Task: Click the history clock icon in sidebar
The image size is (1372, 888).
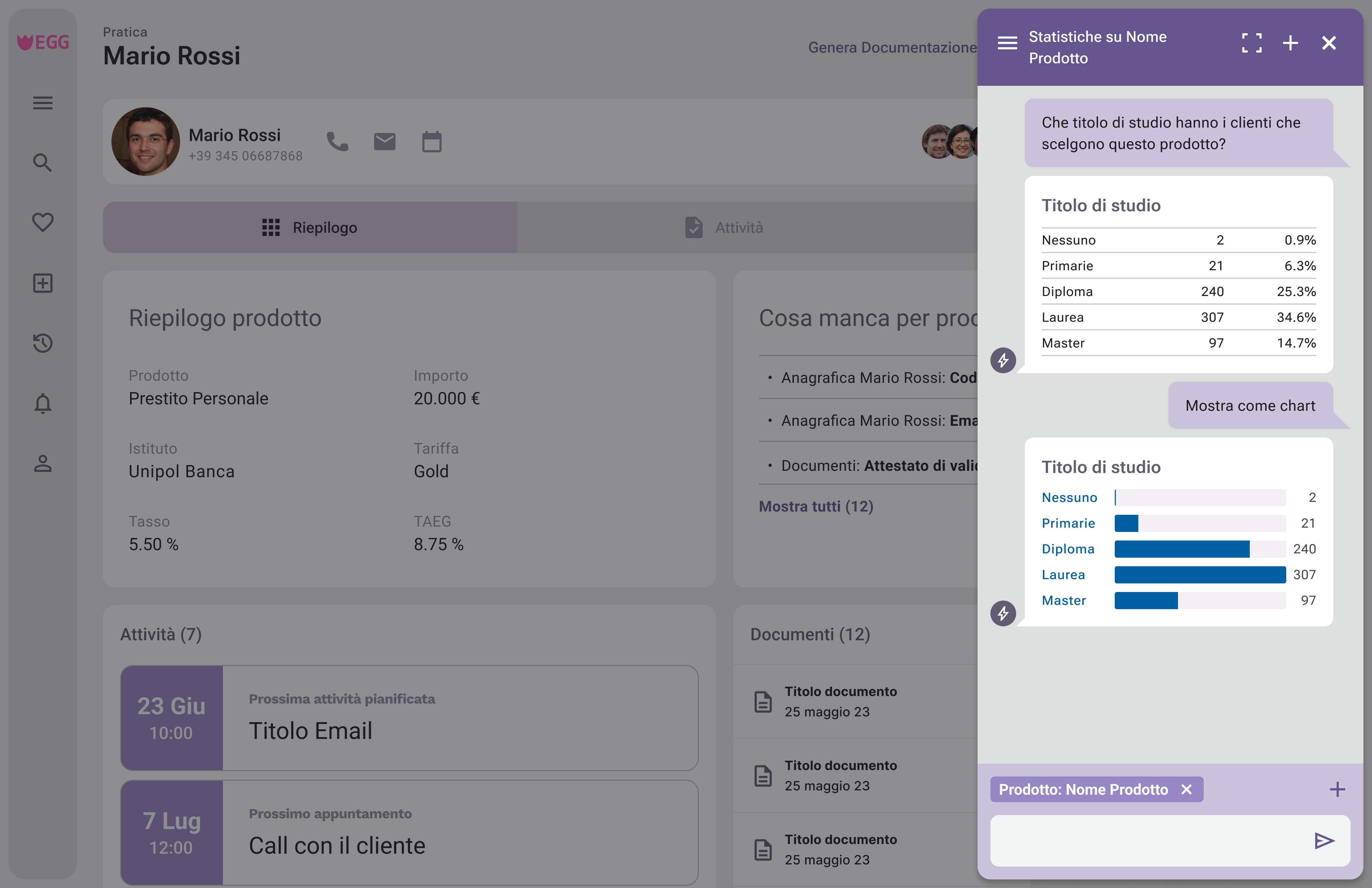Action: (43, 343)
